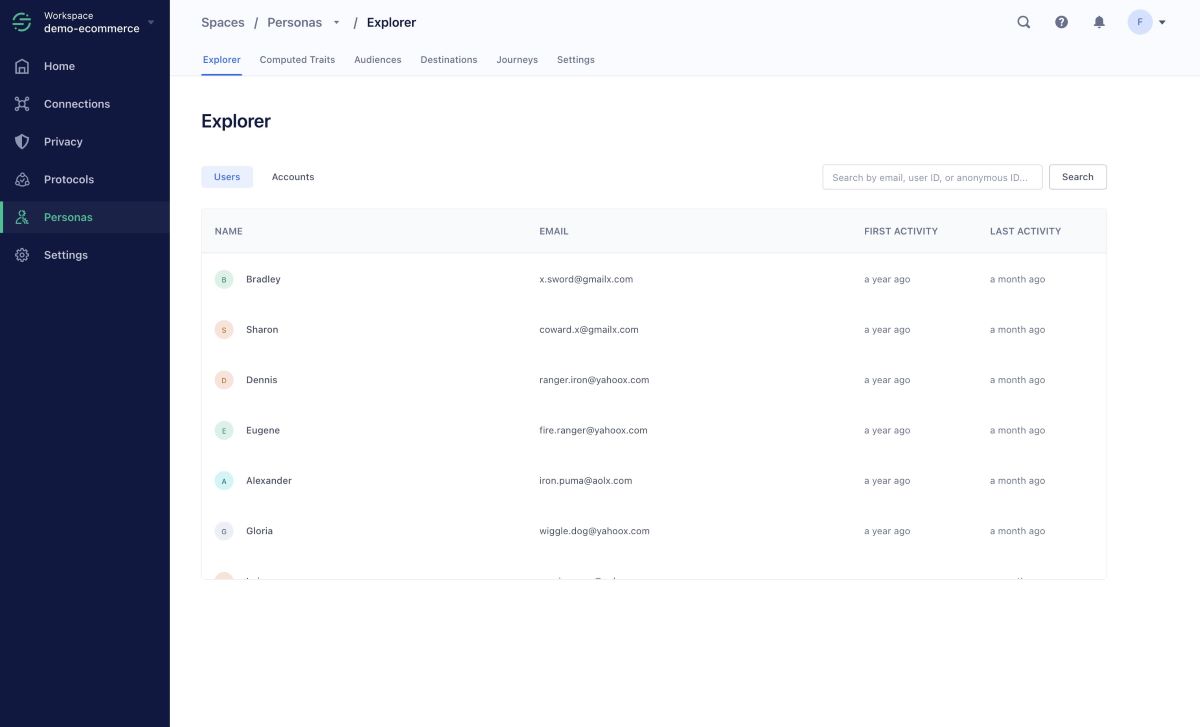Click the Privacy shield icon

(x=22, y=142)
